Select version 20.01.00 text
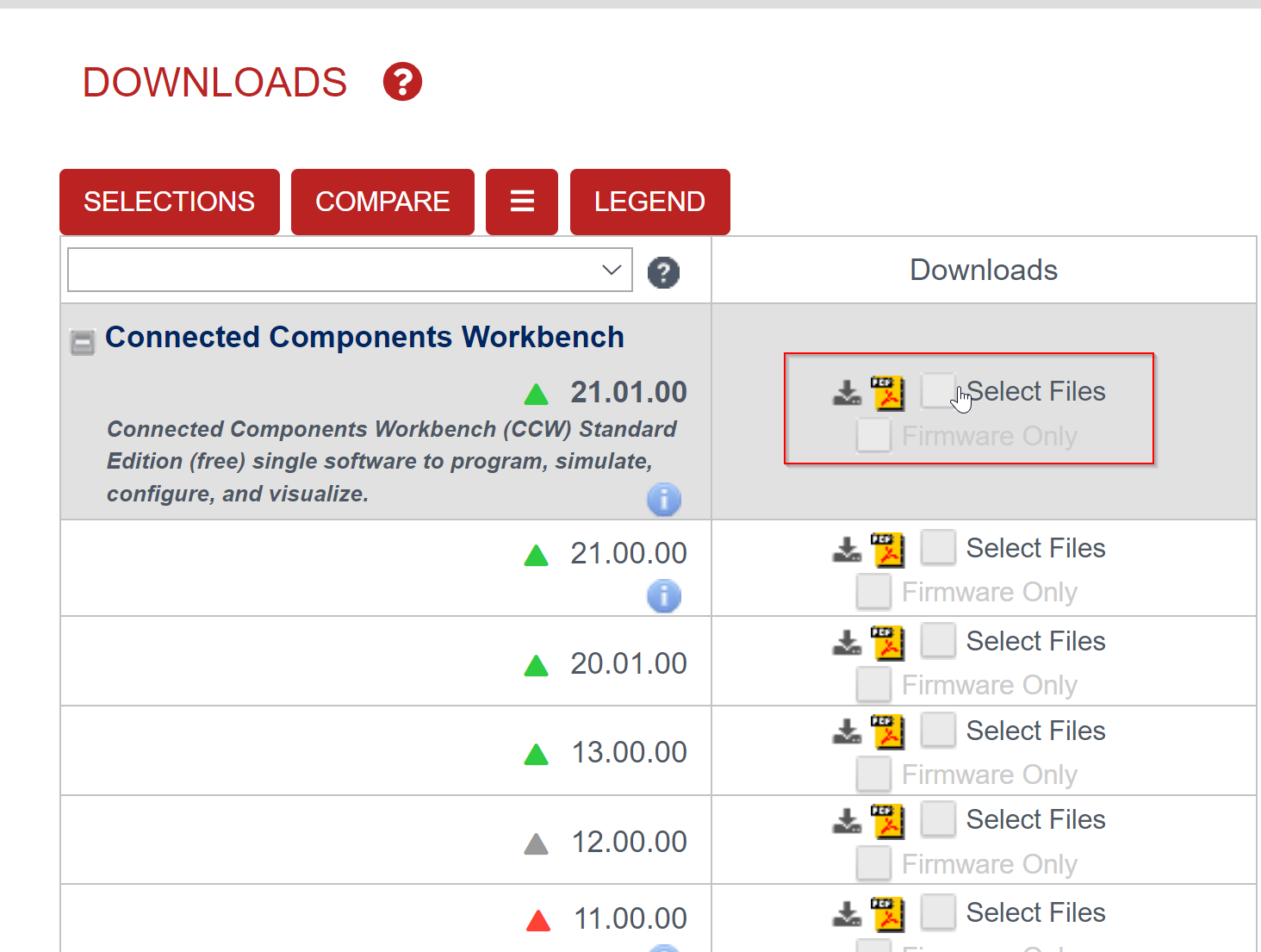Screen dimensions: 1261x952 point(629,663)
